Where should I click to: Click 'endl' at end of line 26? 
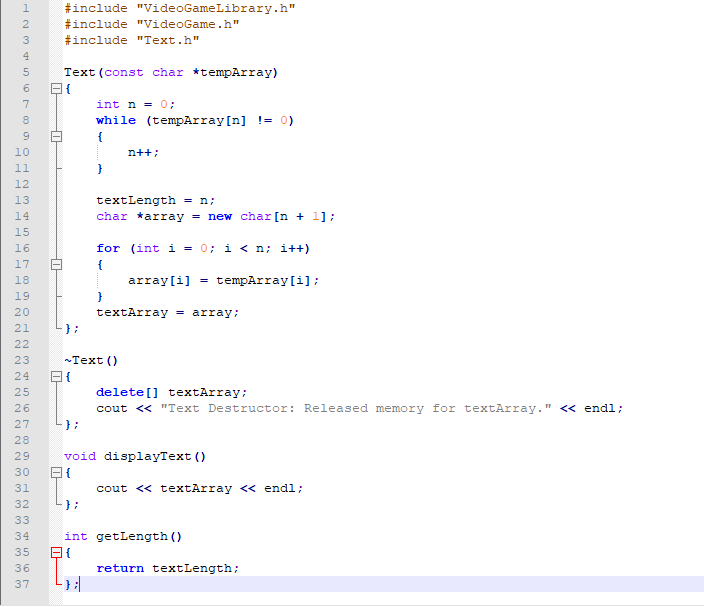click(x=600, y=409)
